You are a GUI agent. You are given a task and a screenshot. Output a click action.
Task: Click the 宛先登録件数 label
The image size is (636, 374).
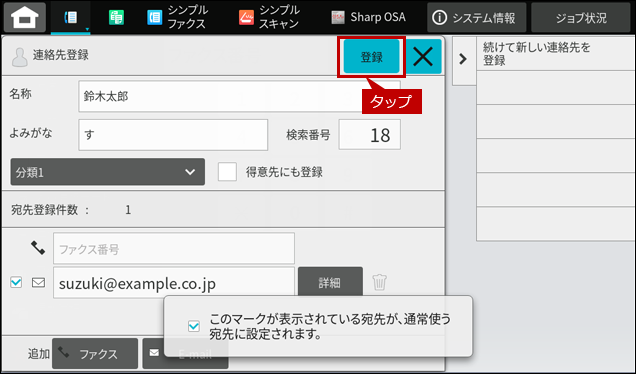click(44, 210)
